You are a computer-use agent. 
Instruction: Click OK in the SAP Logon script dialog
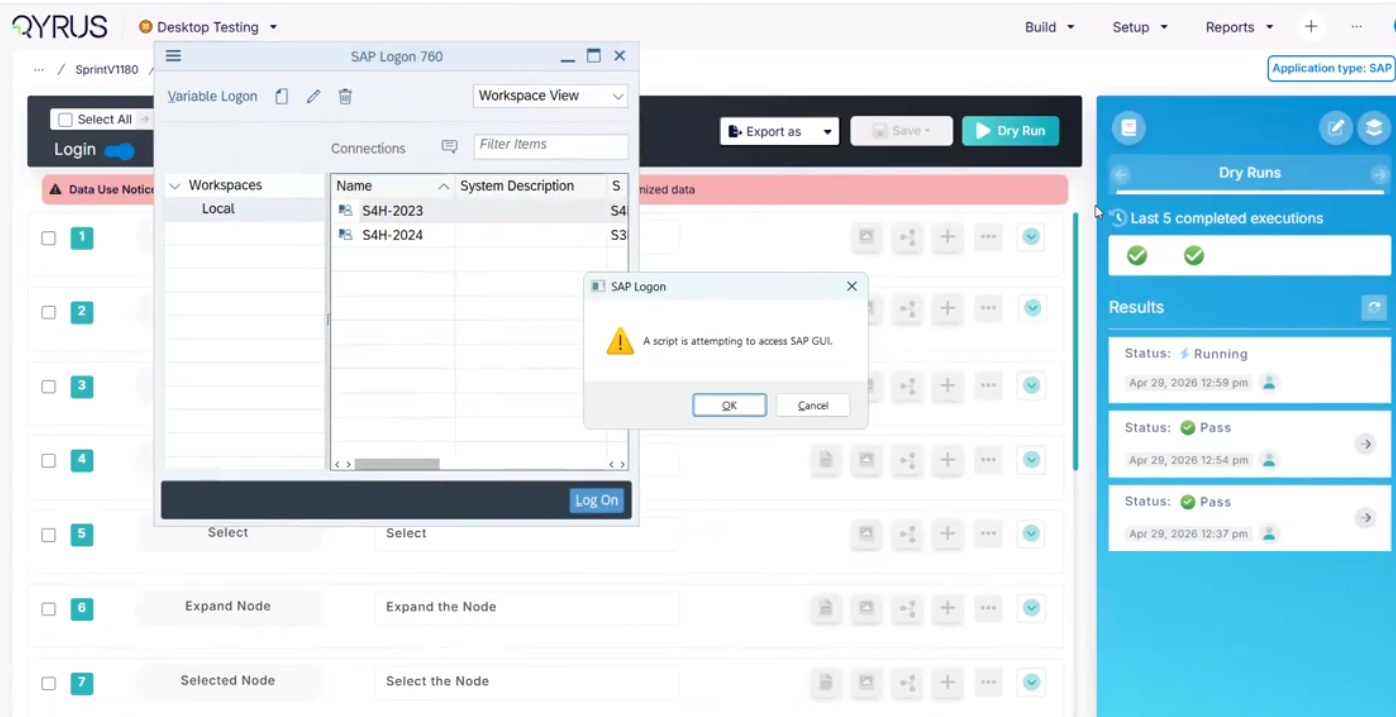tap(729, 405)
